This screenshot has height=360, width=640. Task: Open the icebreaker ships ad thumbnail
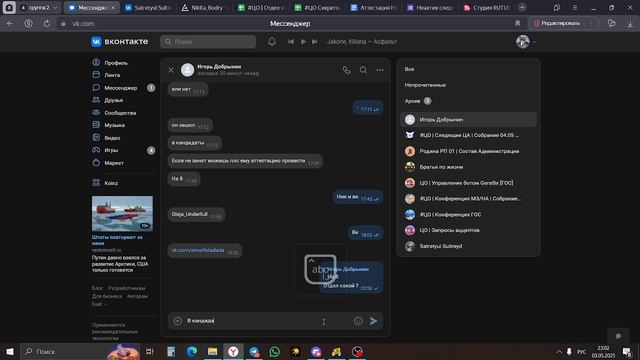click(122, 213)
